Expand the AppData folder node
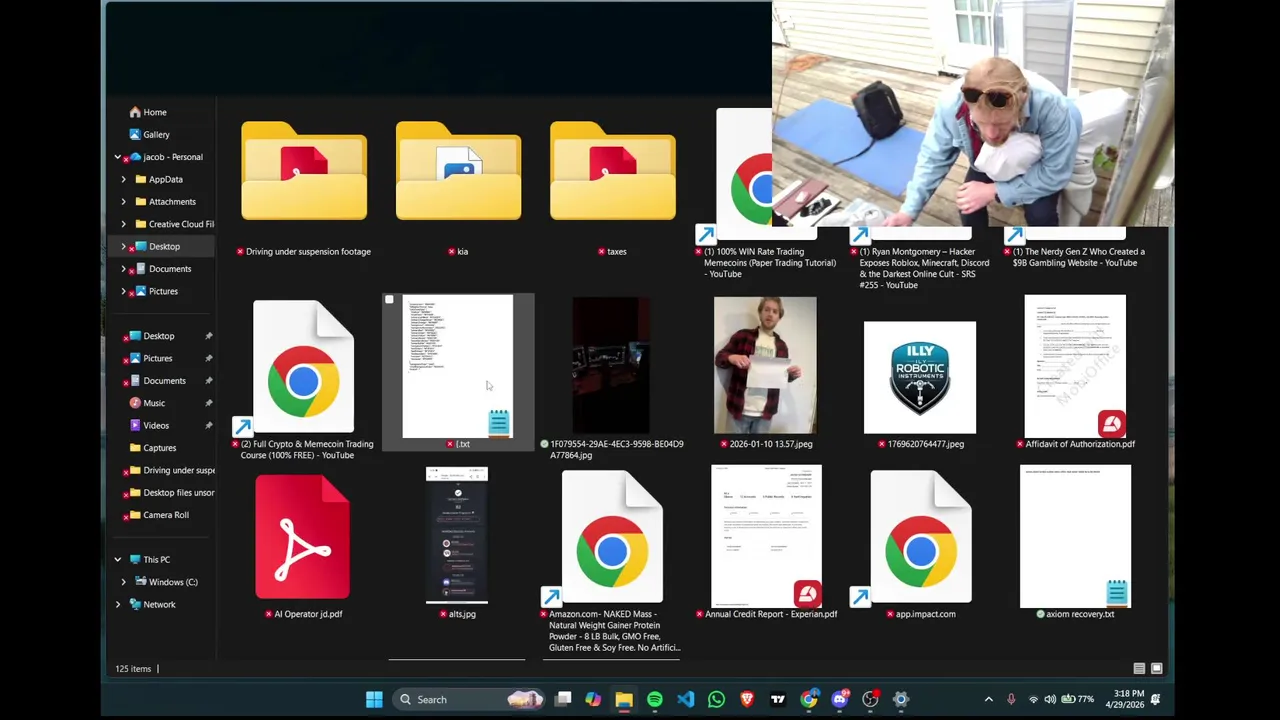Image resolution: width=1280 pixels, height=720 pixels. (123, 179)
